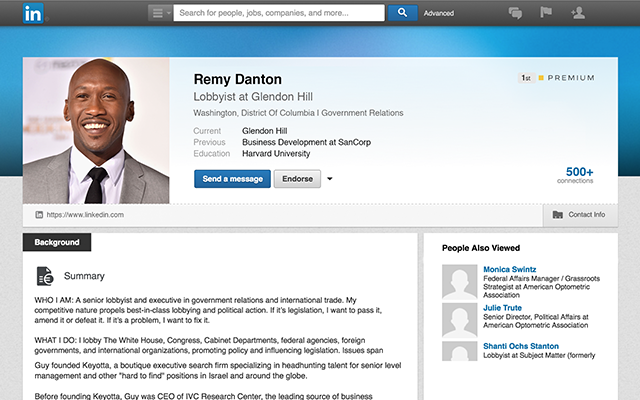Click the LinkedIn icon beside profile URL
Viewport: 640px width, 400px height.
[39, 215]
